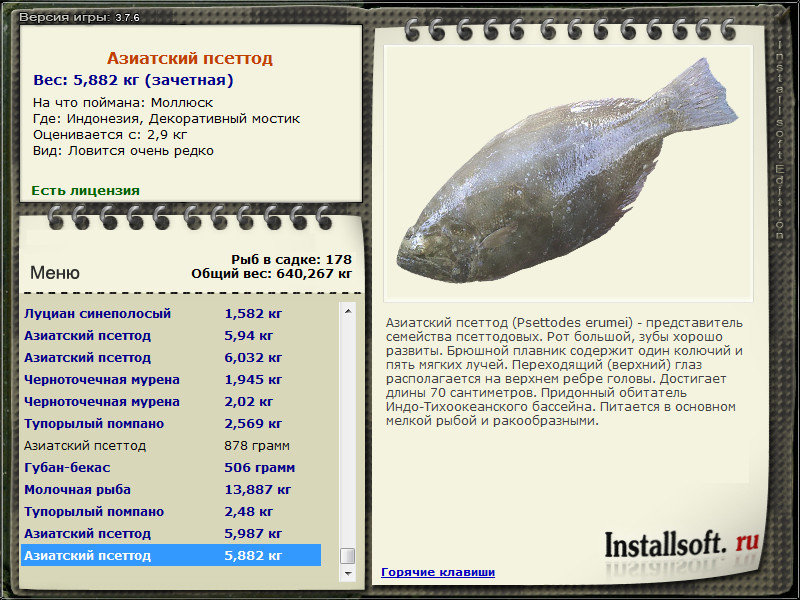Select the Губан-бекас 506 грамм row
Screen dimensions: 800x600
pyautogui.click(x=171, y=467)
